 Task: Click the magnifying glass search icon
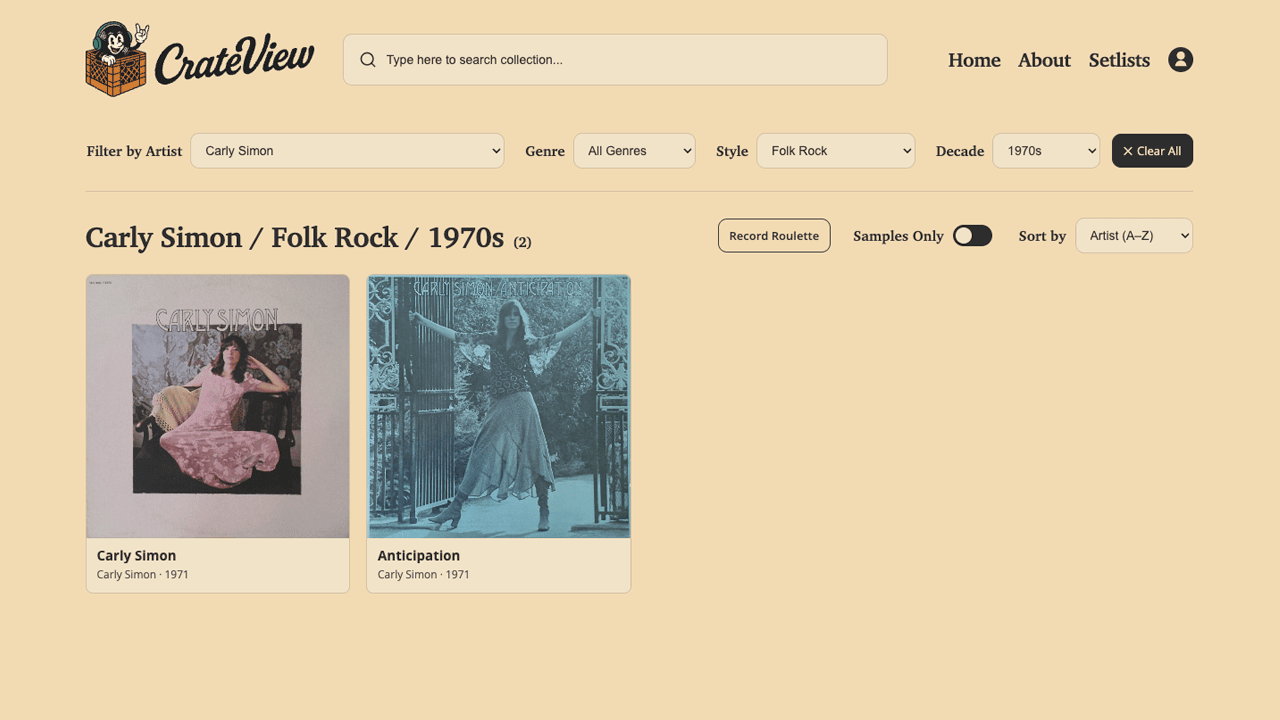click(368, 60)
